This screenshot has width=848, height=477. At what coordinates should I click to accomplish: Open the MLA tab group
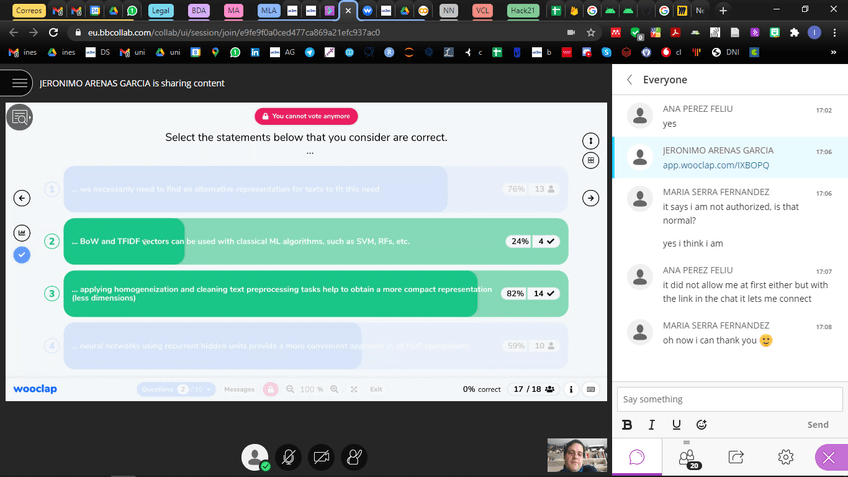pyautogui.click(x=268, y=10)
